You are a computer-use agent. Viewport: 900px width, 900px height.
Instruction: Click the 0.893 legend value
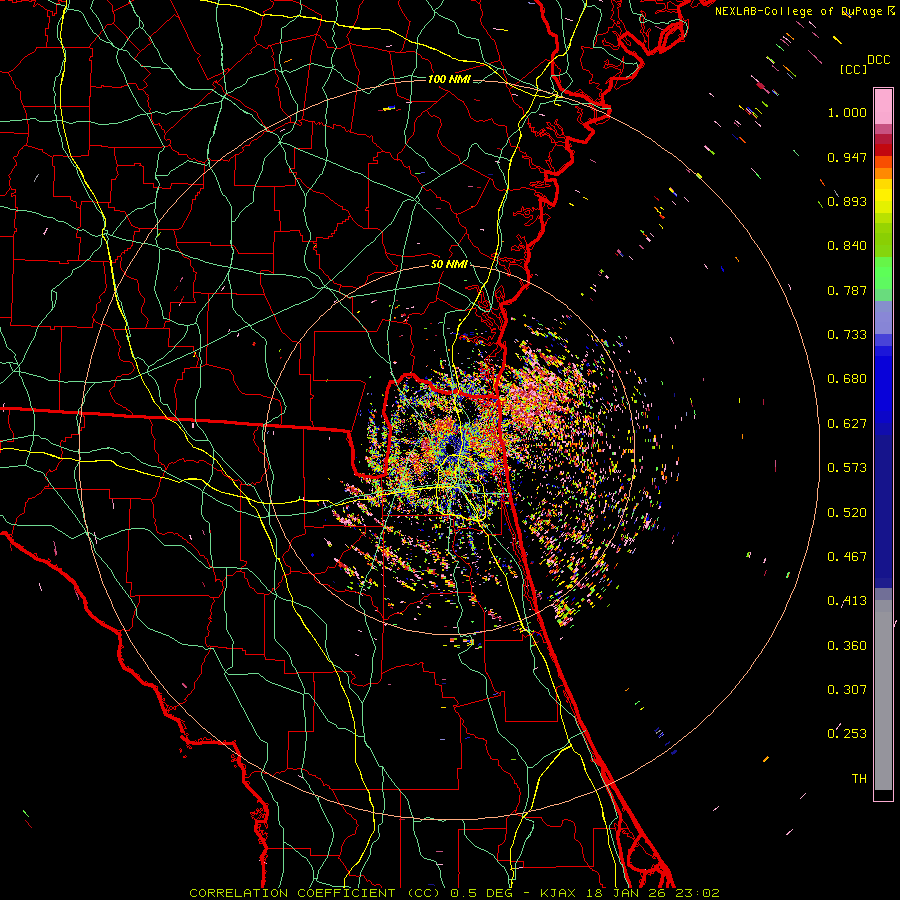point(847,201)
